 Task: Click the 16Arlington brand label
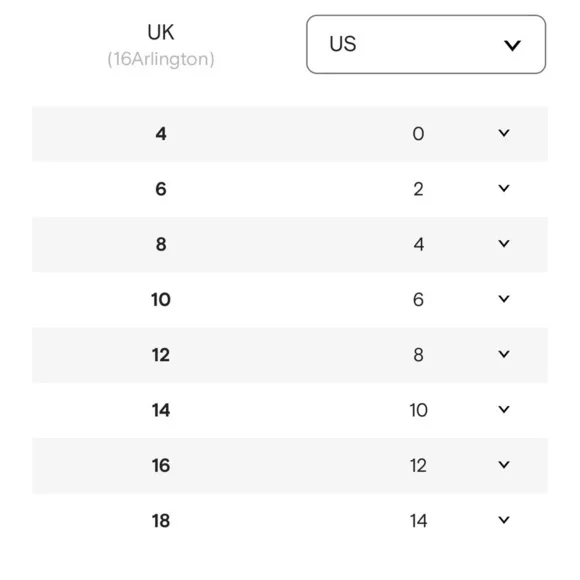(161, 59)
